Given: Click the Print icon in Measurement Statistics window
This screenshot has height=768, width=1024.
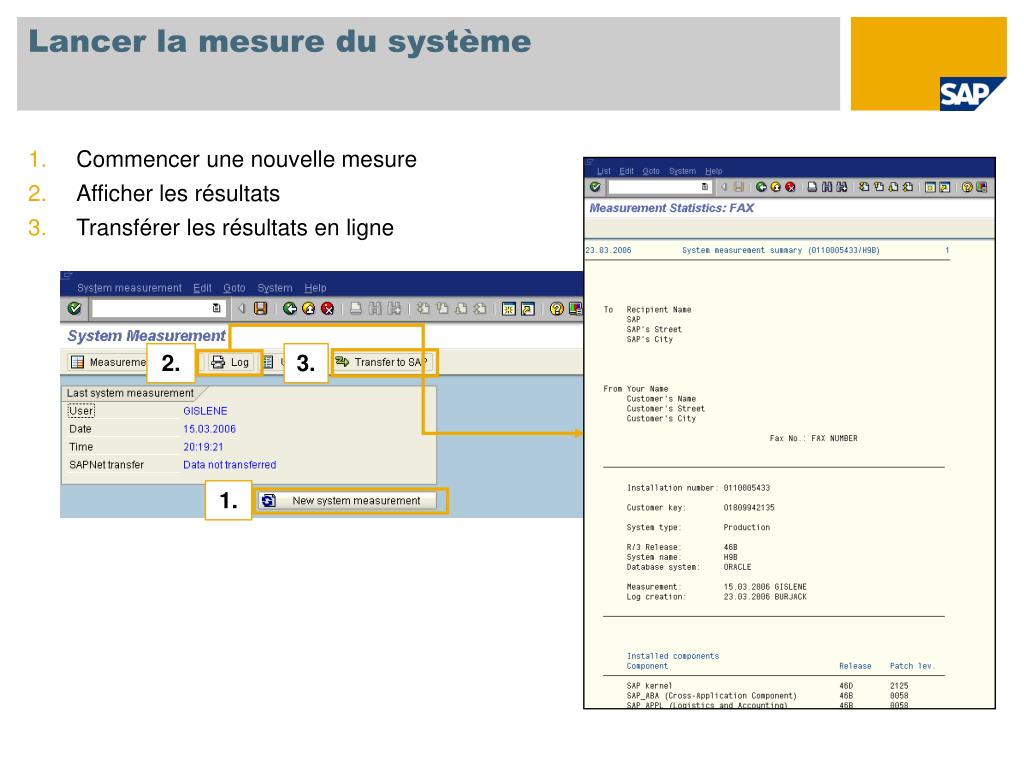Looking at the screenshot, I should pos(812,187).
